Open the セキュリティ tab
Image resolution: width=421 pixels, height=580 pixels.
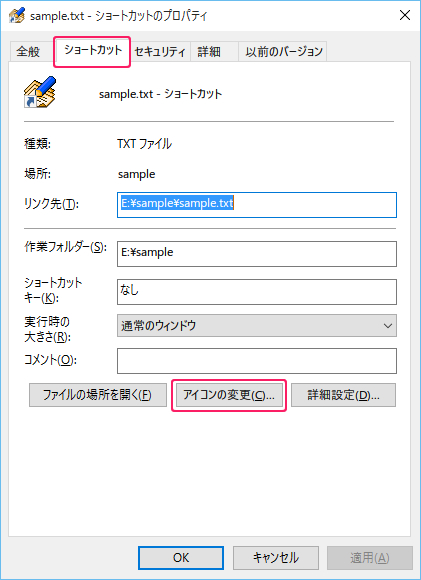tap(160, 51)
